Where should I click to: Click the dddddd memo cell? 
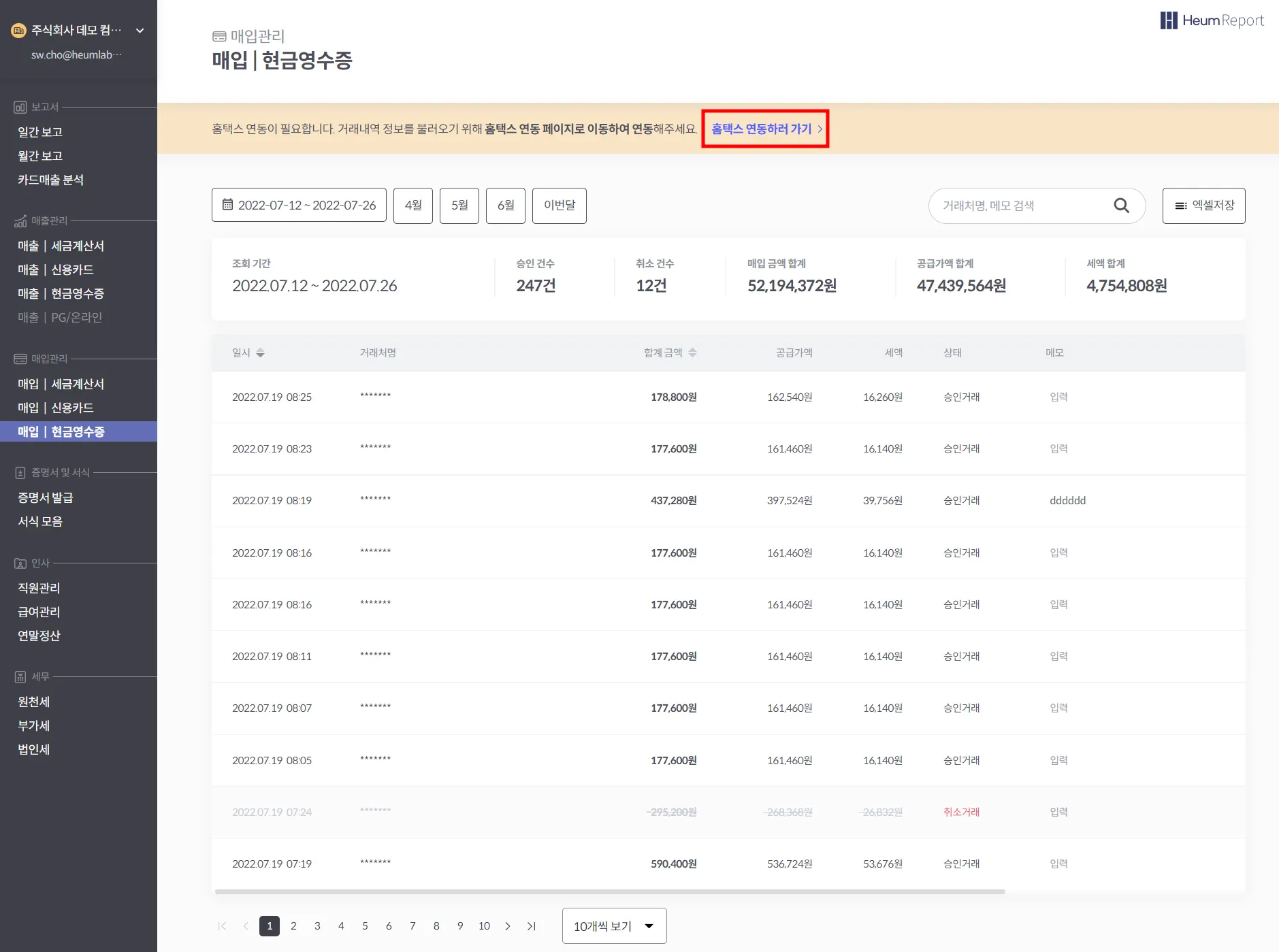tap(1067, 501)
